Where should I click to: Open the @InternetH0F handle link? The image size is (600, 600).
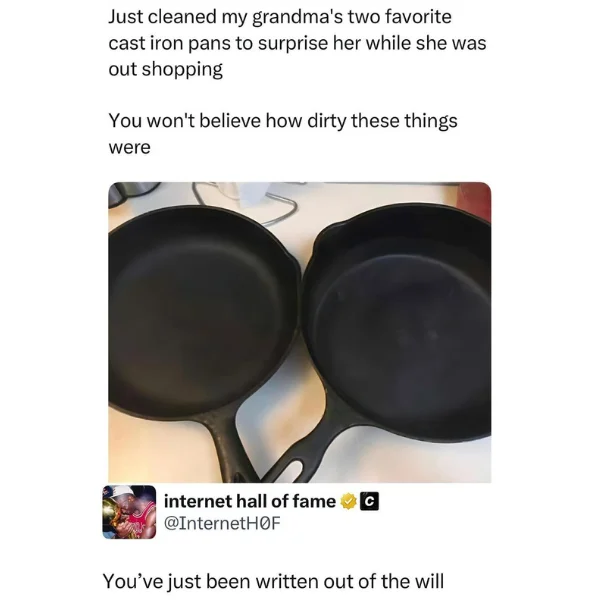[222, 523]
